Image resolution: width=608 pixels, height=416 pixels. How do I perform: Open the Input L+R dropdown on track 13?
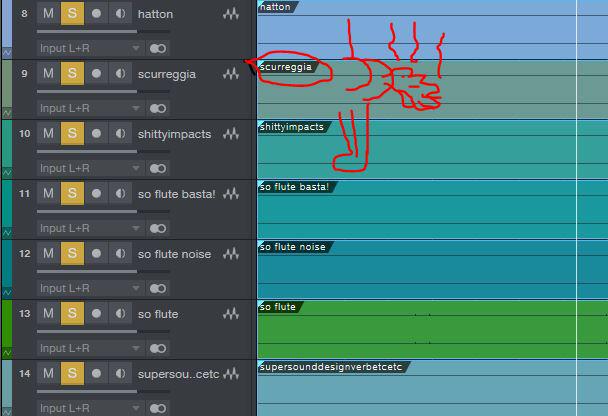pos(90,348)
